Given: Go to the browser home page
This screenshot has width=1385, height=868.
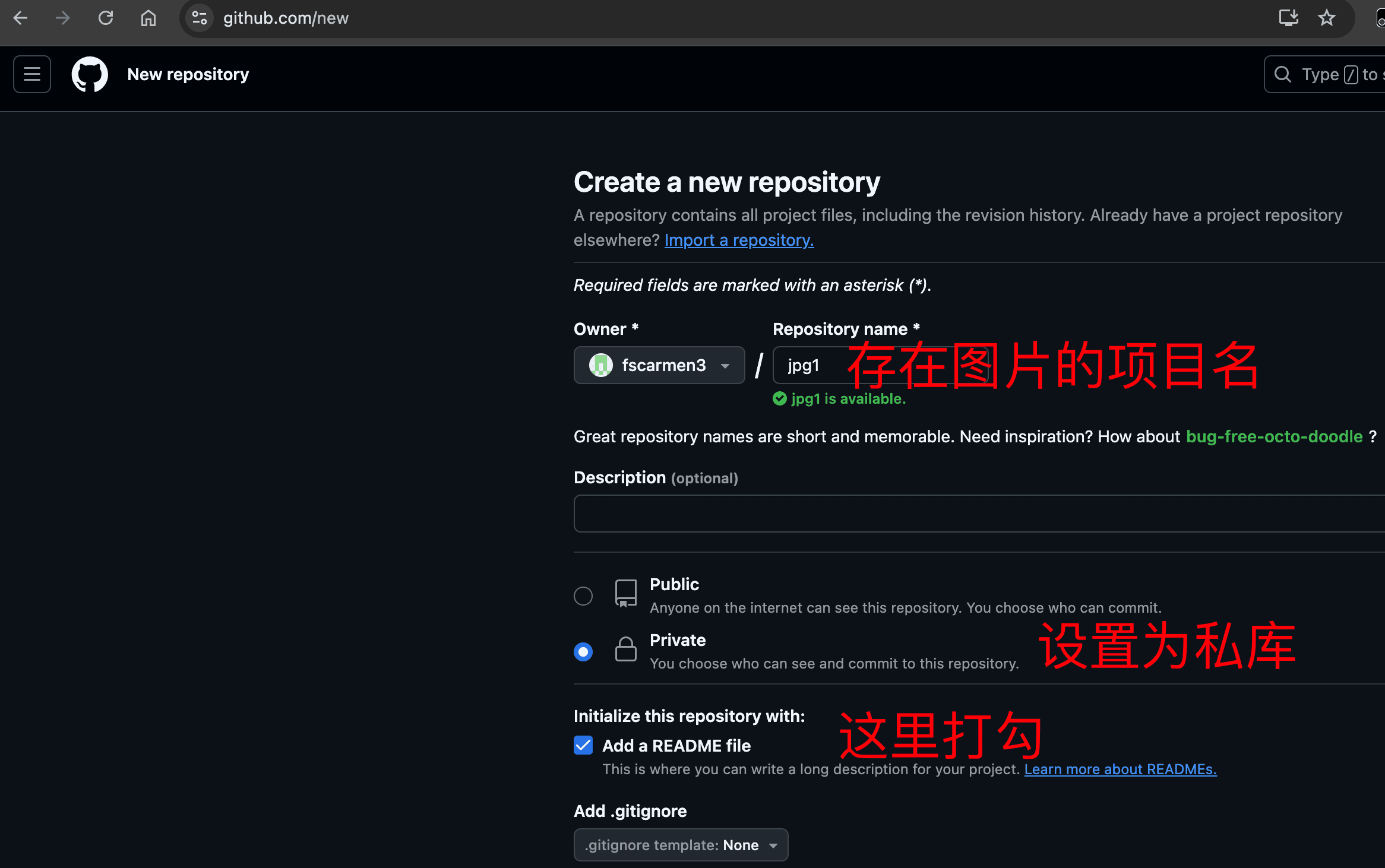Looking at the screenshot, I should [148, 18].
